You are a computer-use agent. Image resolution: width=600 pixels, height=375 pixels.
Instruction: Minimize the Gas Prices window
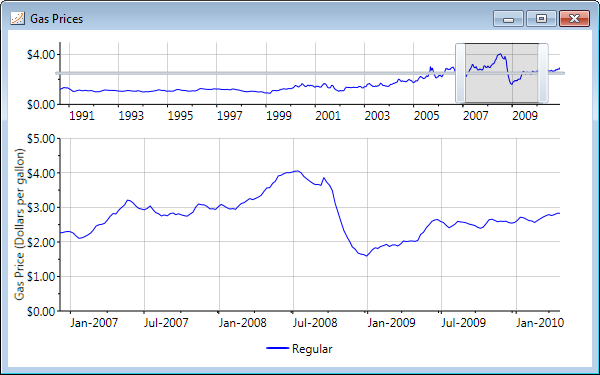point(508,19)
